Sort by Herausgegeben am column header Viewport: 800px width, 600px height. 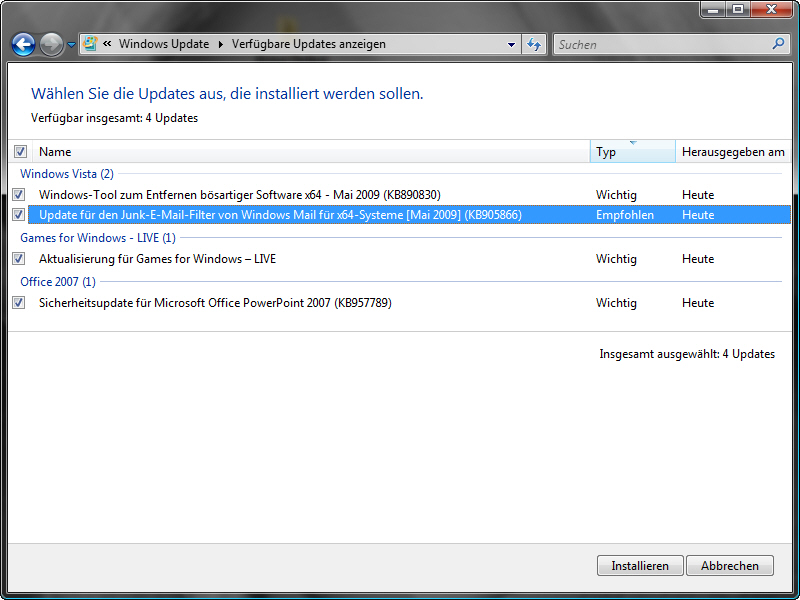(x=733, y=152)
